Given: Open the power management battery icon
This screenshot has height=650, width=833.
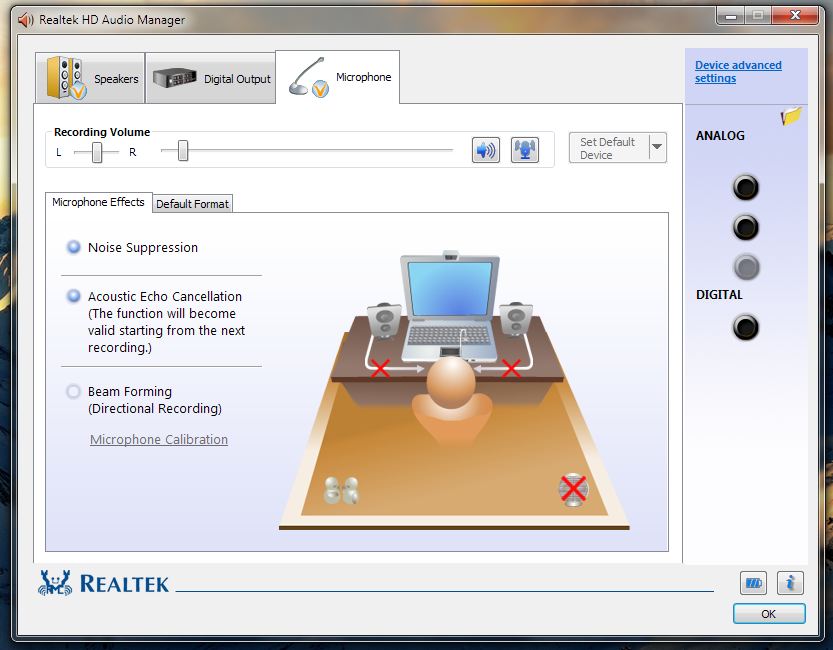Looking at the screenshot, I should click(753, 583).
